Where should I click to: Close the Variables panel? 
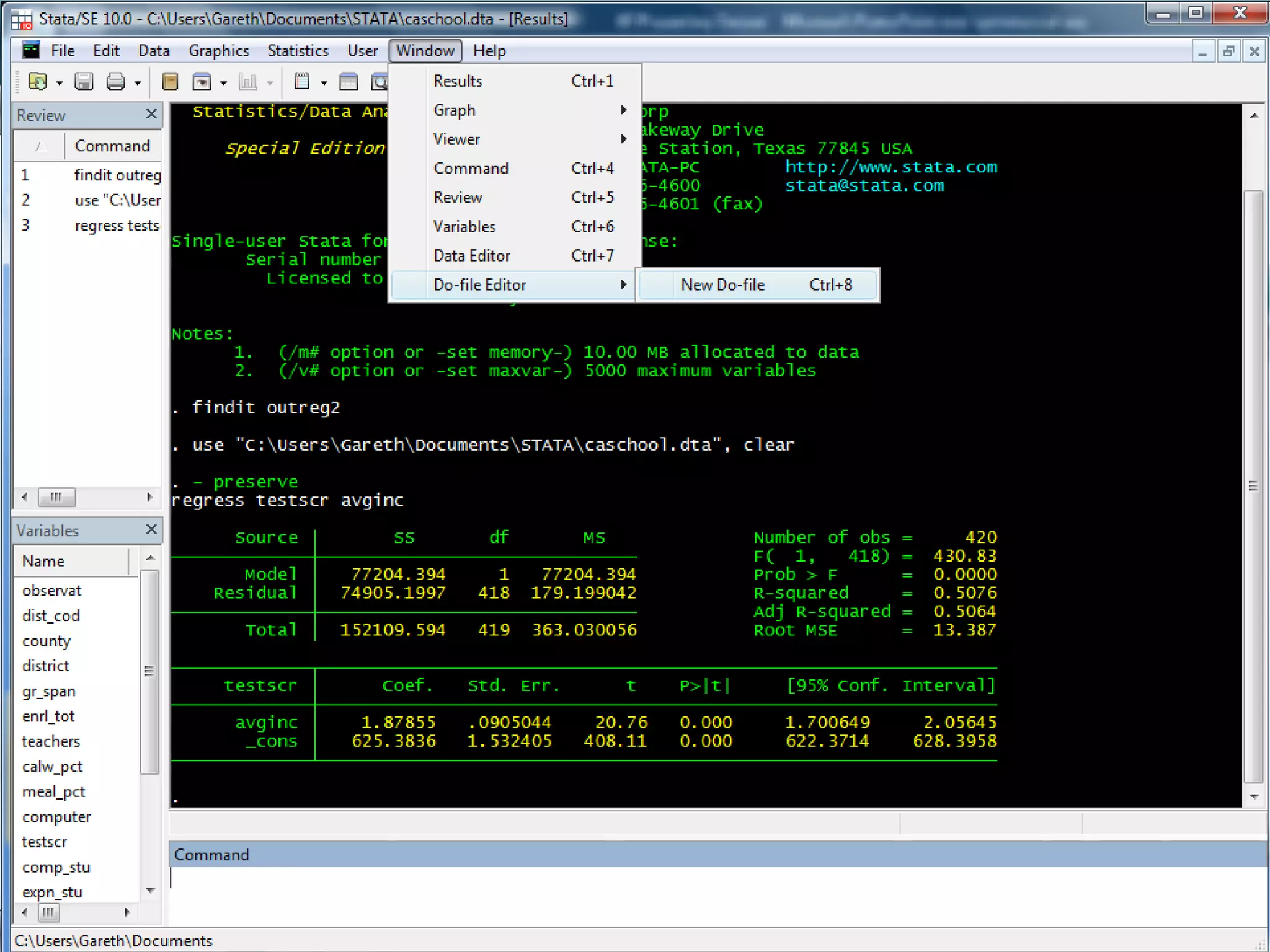point(151,530)
